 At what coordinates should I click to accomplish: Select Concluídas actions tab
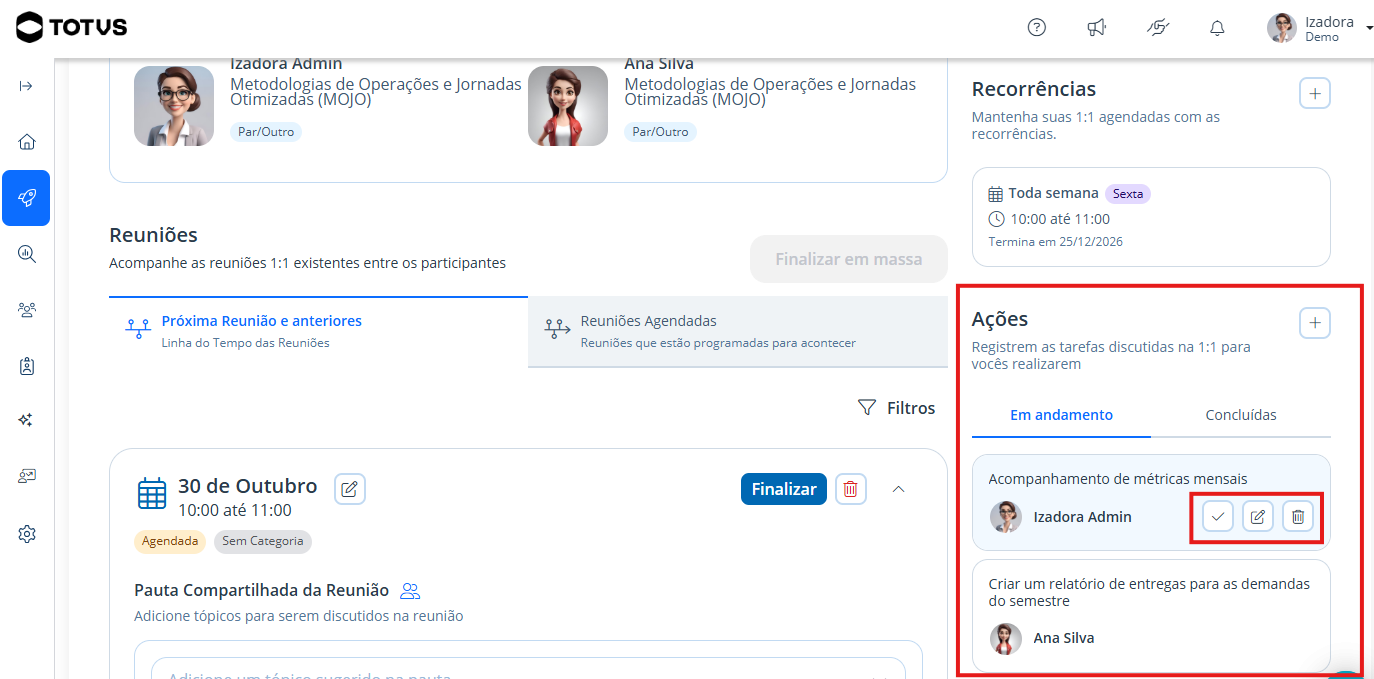tap(1241, 415)
